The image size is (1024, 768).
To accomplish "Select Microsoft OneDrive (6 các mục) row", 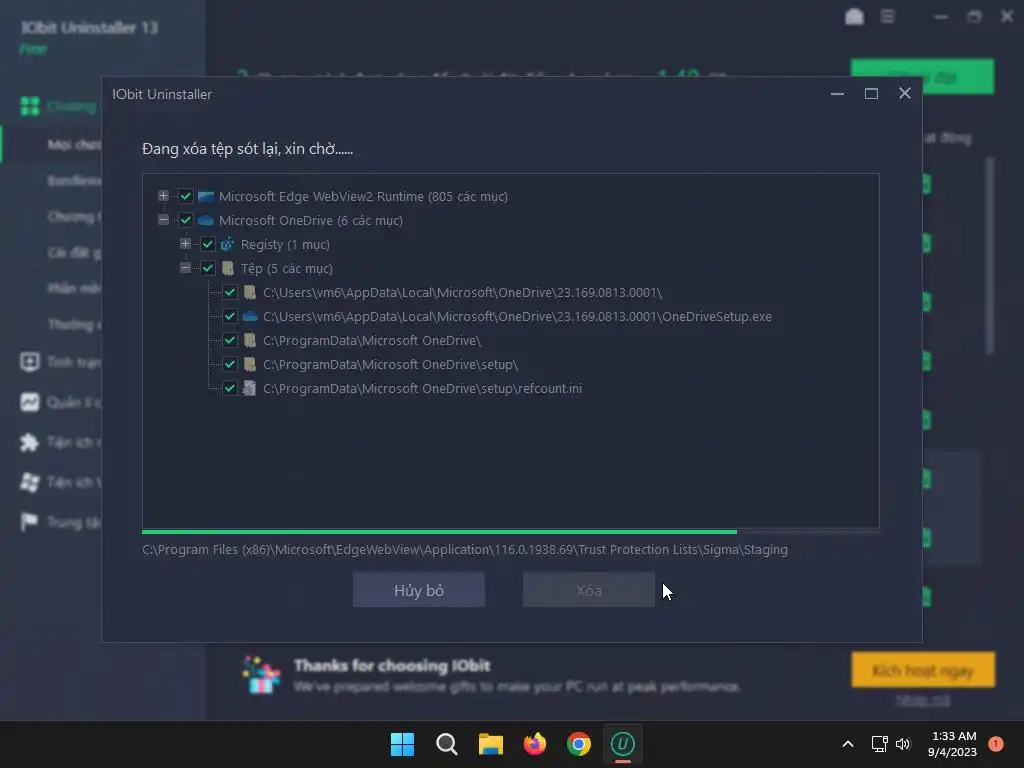I will click(311, 220).
